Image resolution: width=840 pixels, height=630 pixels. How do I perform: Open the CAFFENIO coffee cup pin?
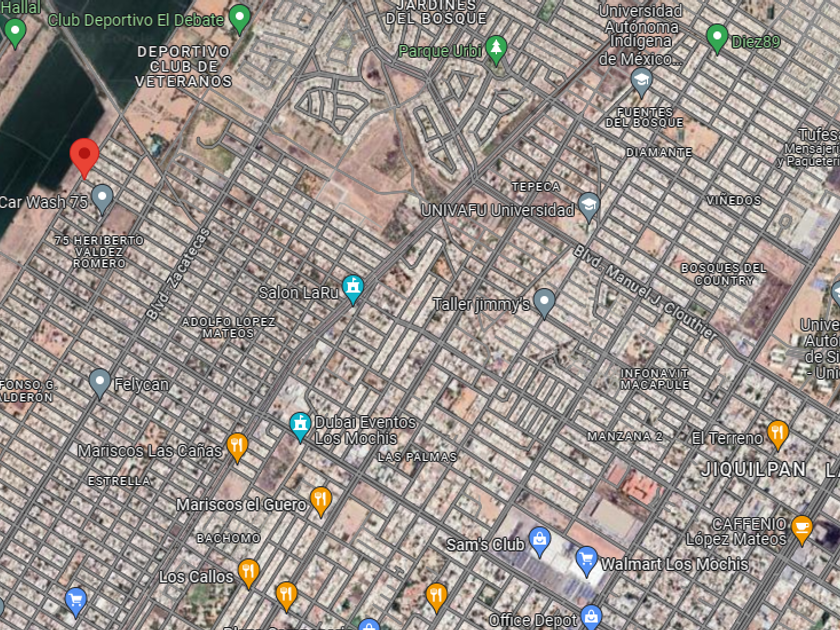[x=801, y=530]
